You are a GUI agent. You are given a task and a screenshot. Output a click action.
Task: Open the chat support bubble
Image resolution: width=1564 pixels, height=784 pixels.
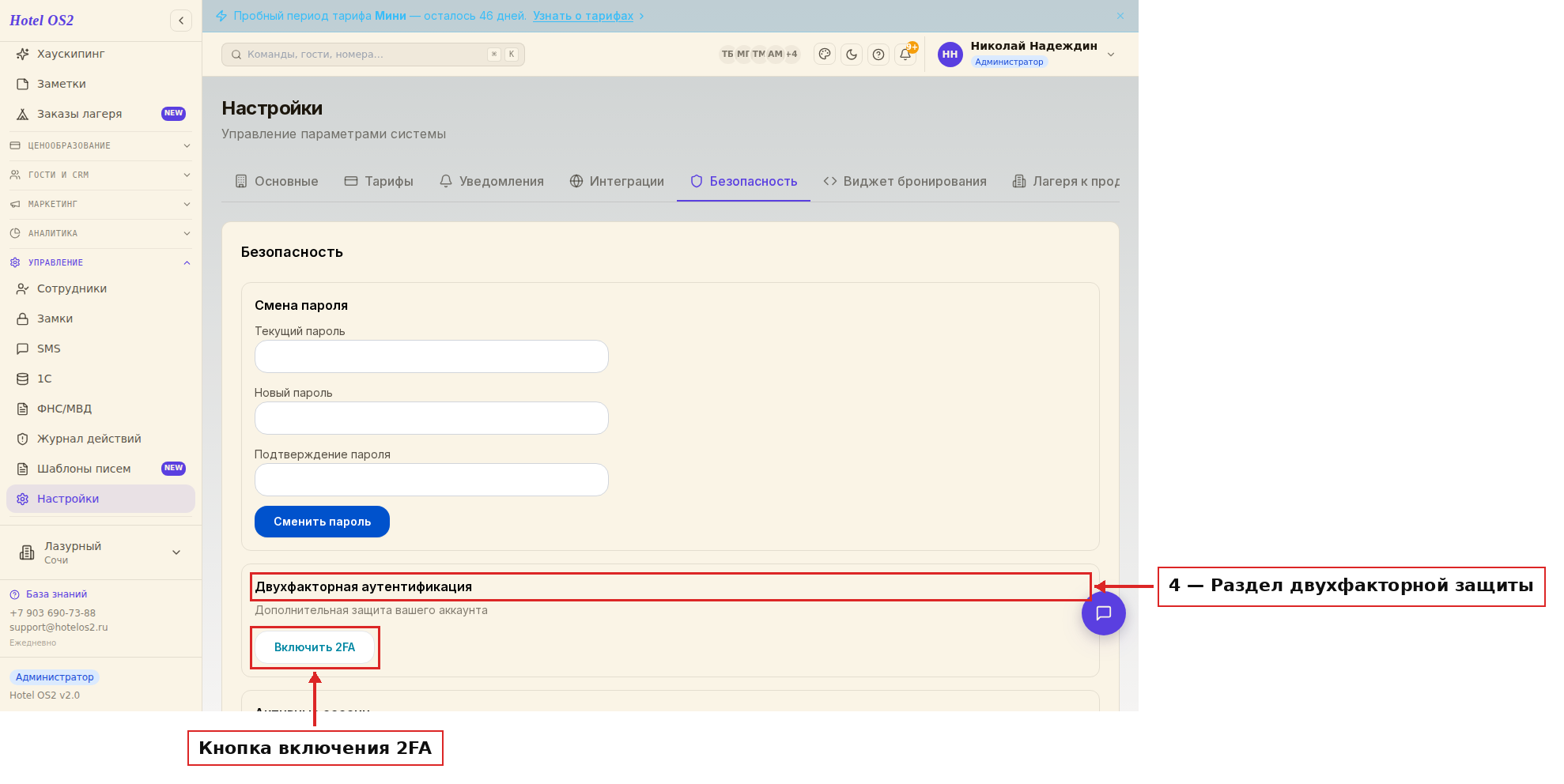(x=1104, y=613)
